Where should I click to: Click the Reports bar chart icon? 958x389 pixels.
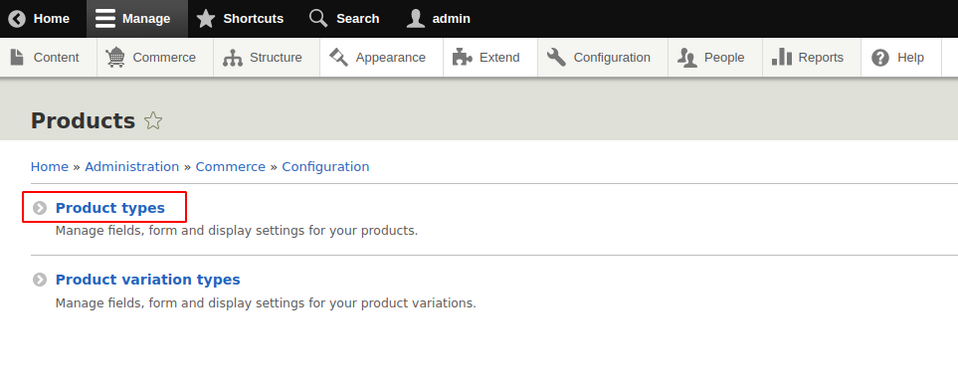coord(781,57)
